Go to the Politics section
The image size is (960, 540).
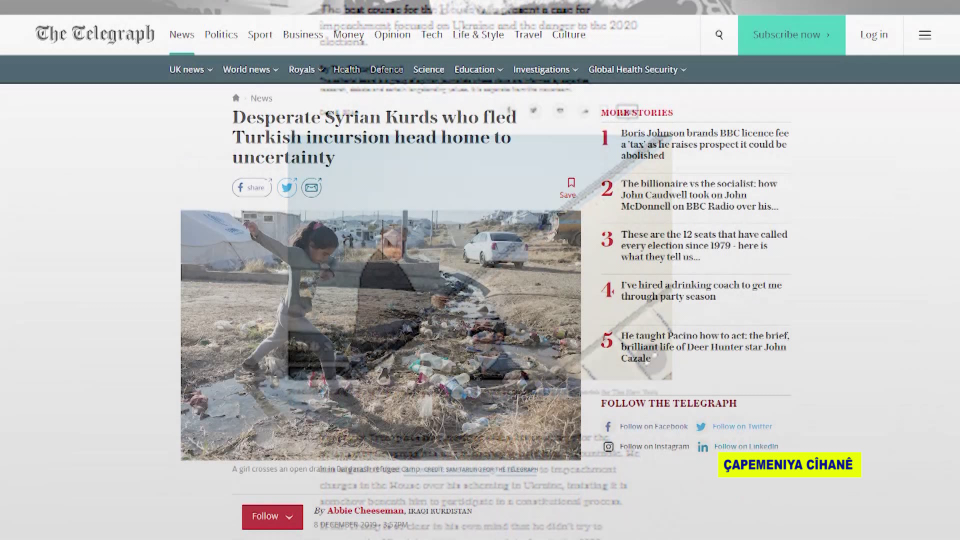coord(221,35)
